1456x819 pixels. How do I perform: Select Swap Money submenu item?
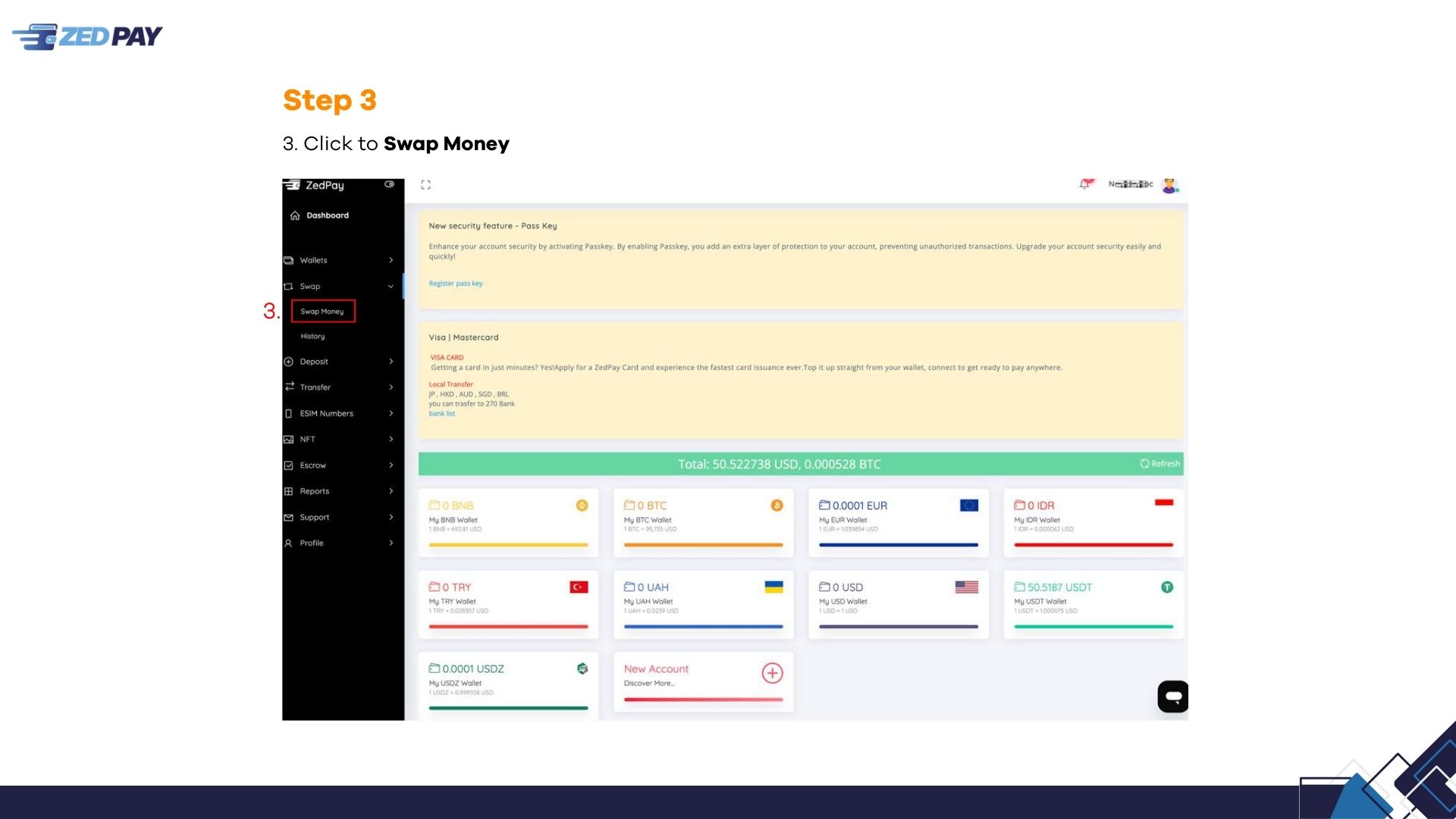[x=322, y=312]
